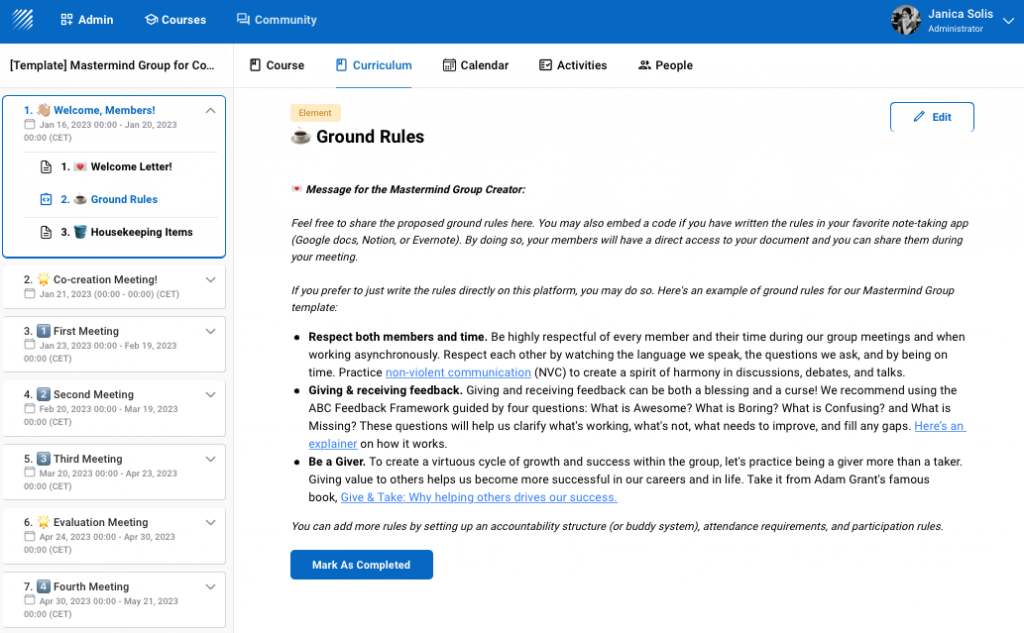Expand the Co-creation Meeting! section
1024x633 pixels.
(x=210, y=280)
